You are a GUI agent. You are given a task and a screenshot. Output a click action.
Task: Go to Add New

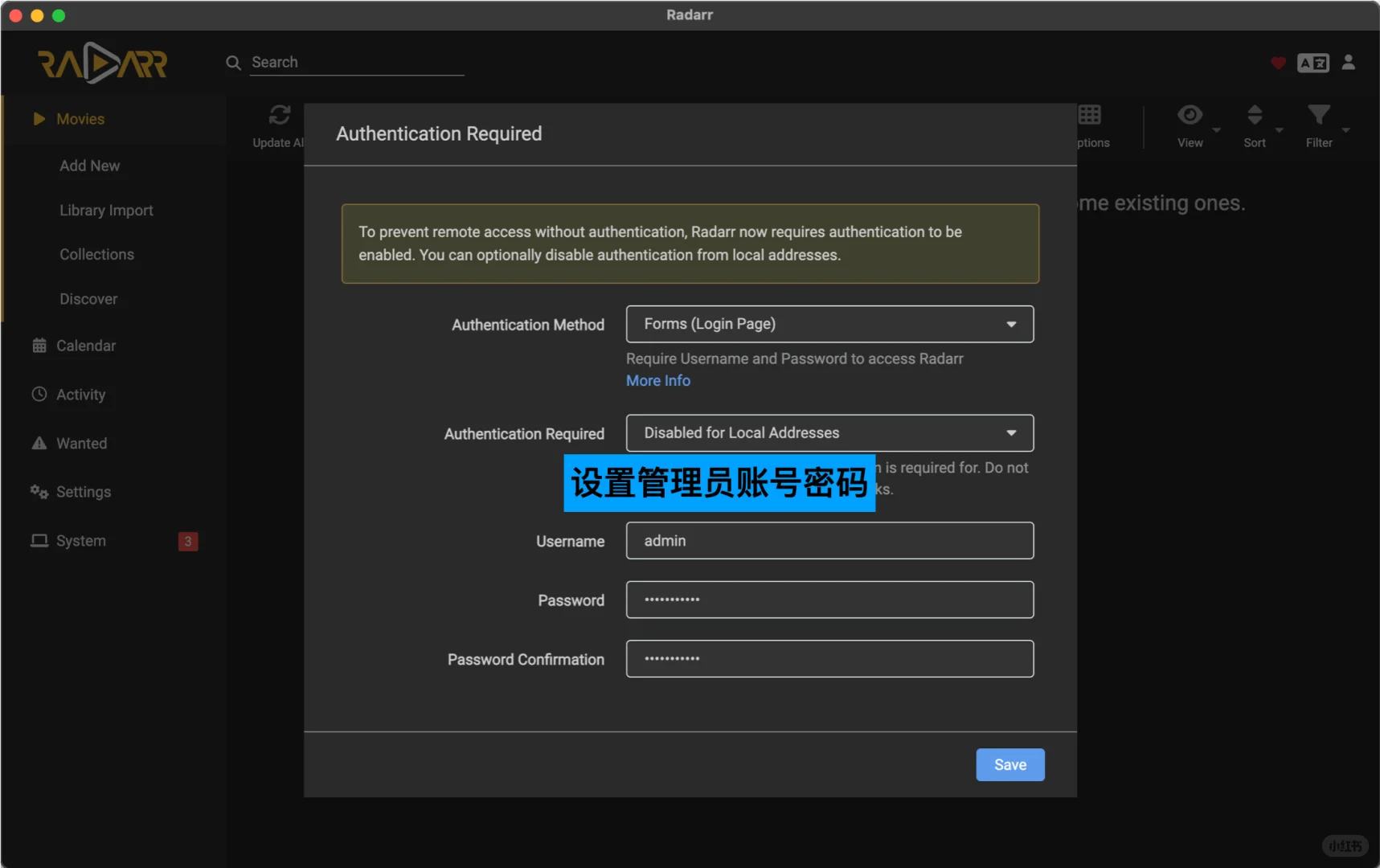90,166
